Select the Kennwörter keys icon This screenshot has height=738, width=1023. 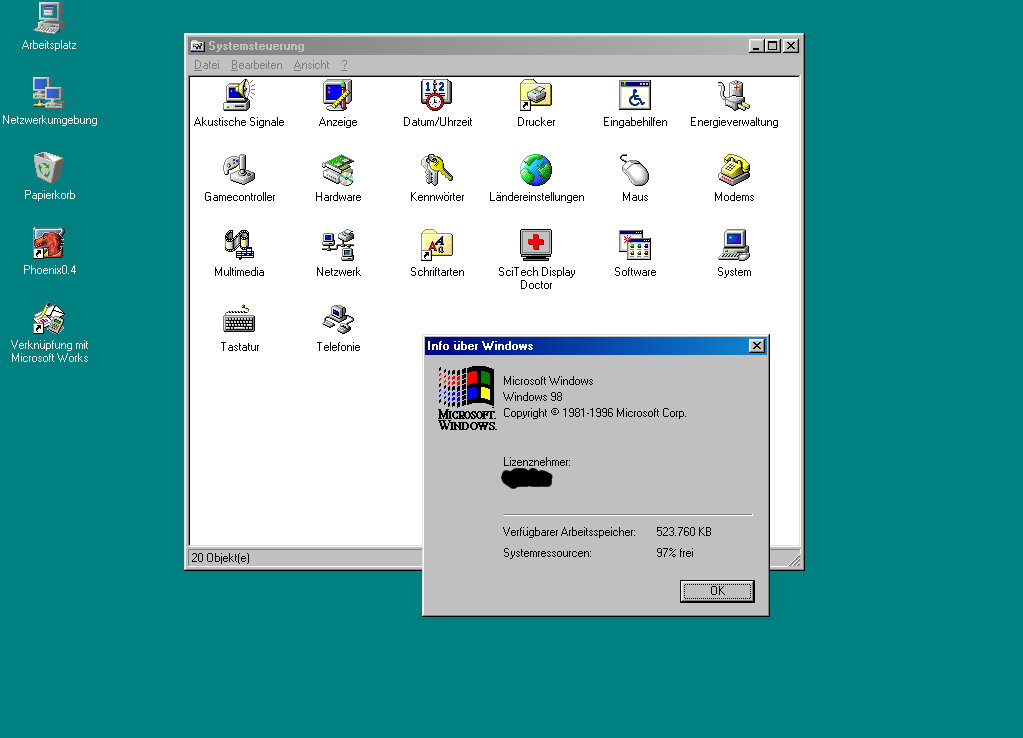(437, 170)
